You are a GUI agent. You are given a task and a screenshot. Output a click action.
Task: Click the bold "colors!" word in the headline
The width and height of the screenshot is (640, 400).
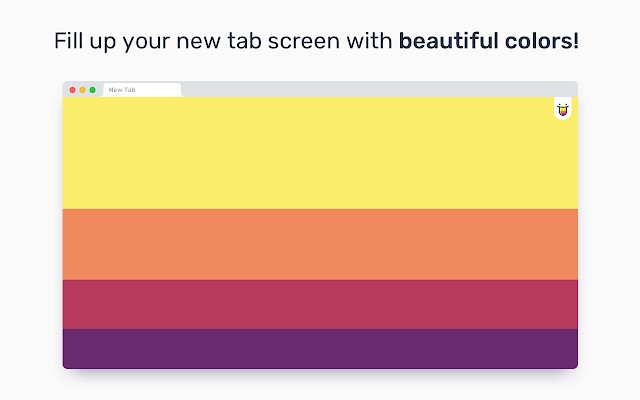pos(542,41)
